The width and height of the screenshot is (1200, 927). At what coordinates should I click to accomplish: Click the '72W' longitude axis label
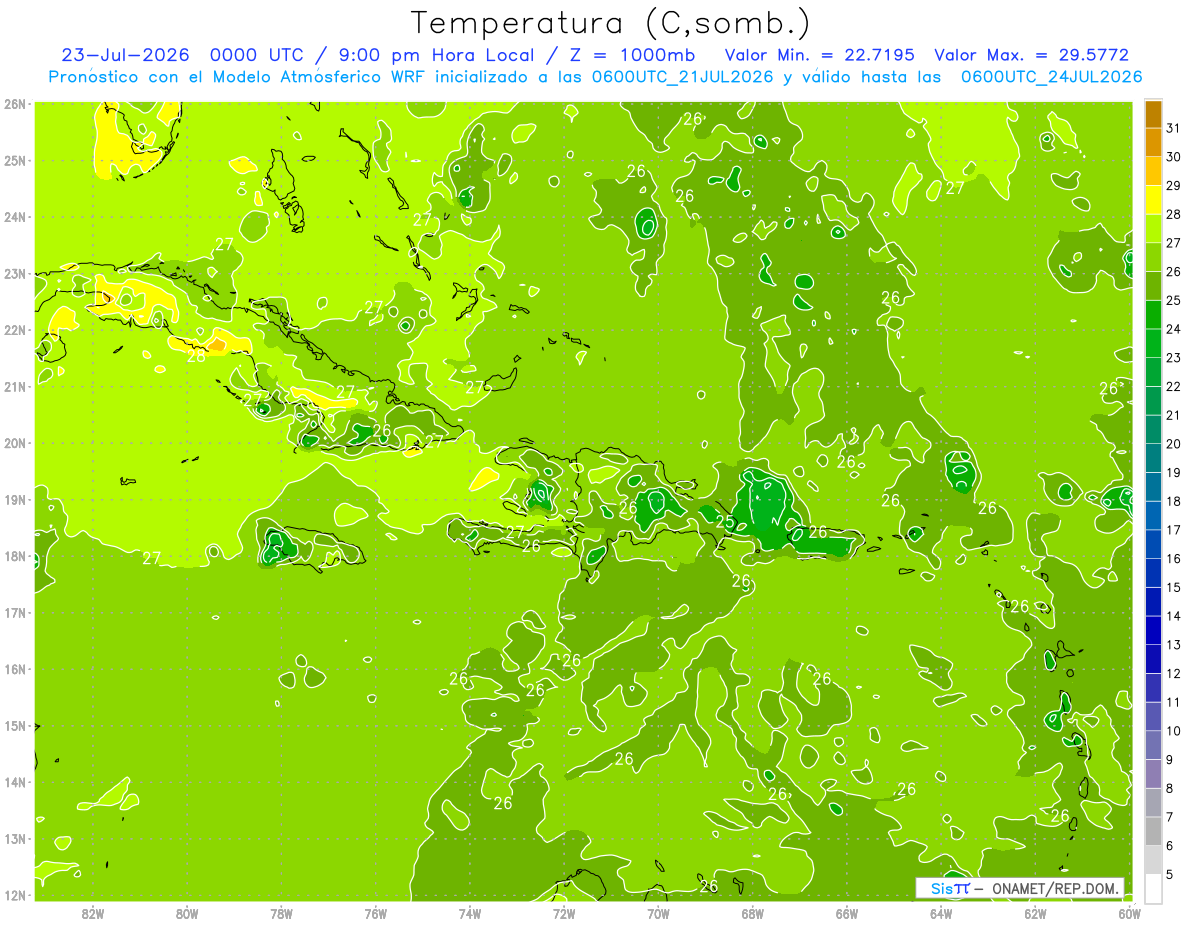coord(564,913)
